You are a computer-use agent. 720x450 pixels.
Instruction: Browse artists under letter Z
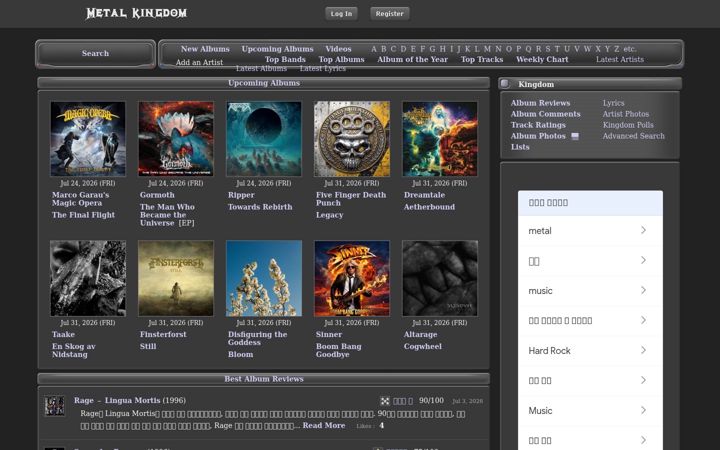(x=616, y=49)
